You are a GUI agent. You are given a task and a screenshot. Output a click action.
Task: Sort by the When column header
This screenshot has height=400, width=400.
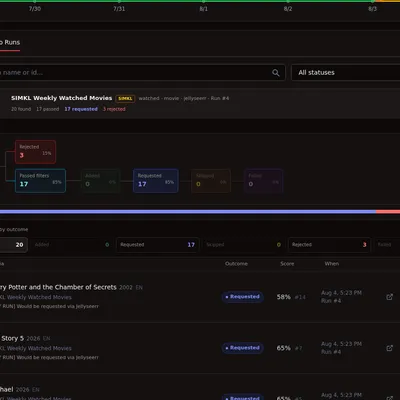pyautogui.click(x=332, y=264)
